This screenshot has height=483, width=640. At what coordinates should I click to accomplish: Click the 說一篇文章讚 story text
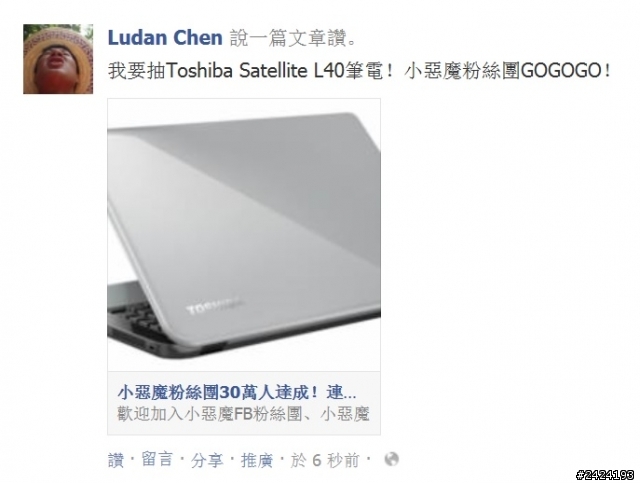coord(294,38)
